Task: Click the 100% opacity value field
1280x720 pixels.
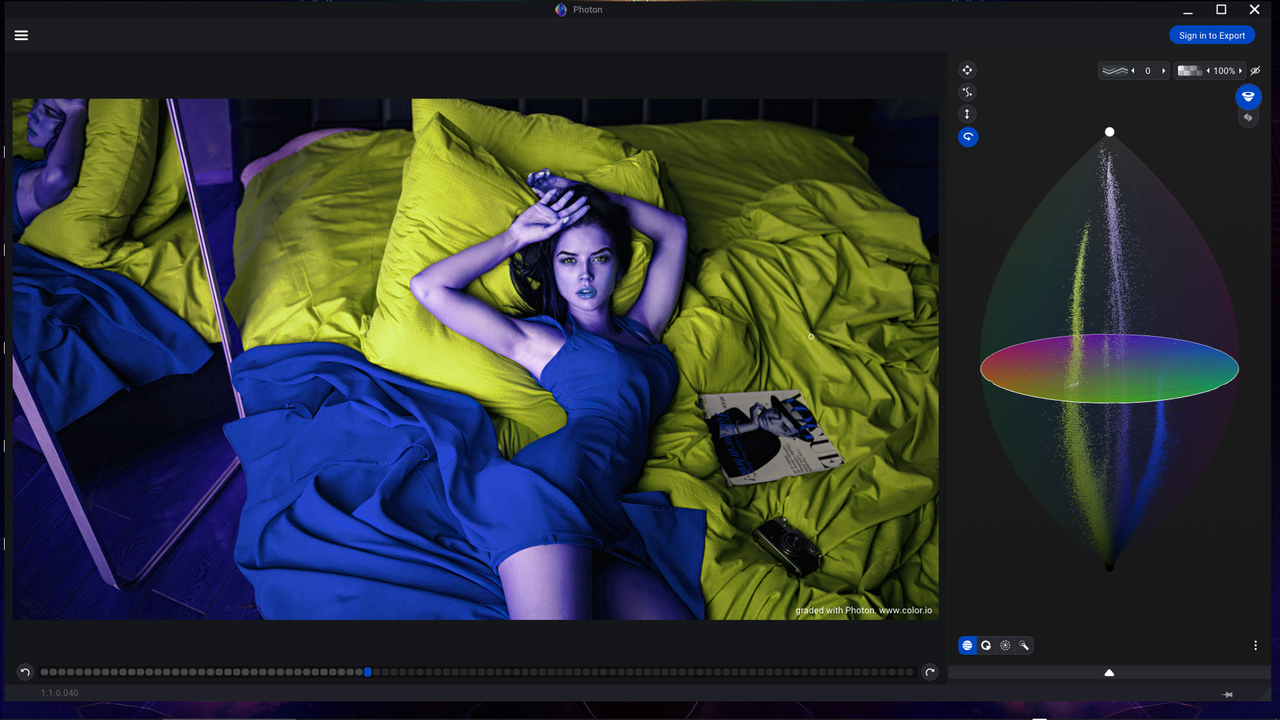Action: point(1224,71)
